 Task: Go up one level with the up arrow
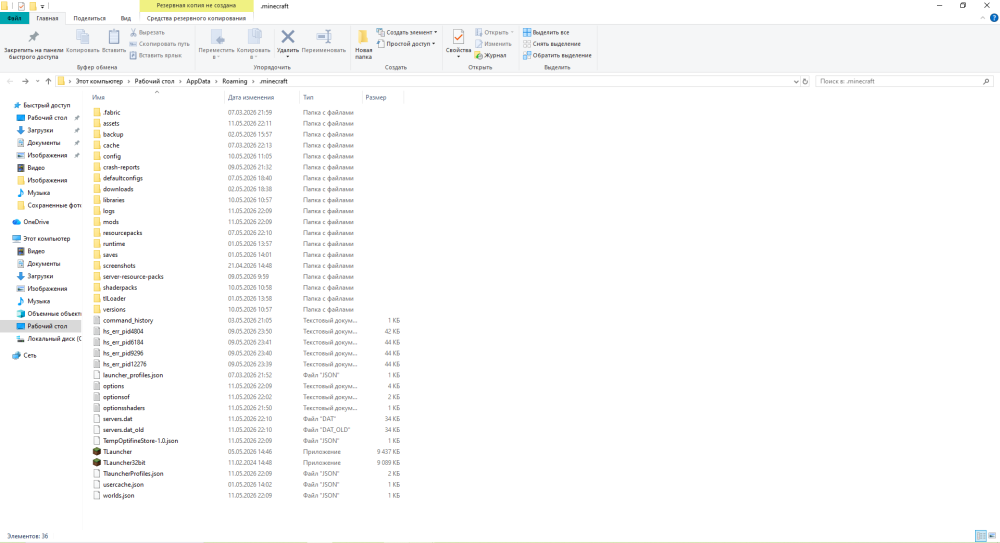[x=48, y=82]
